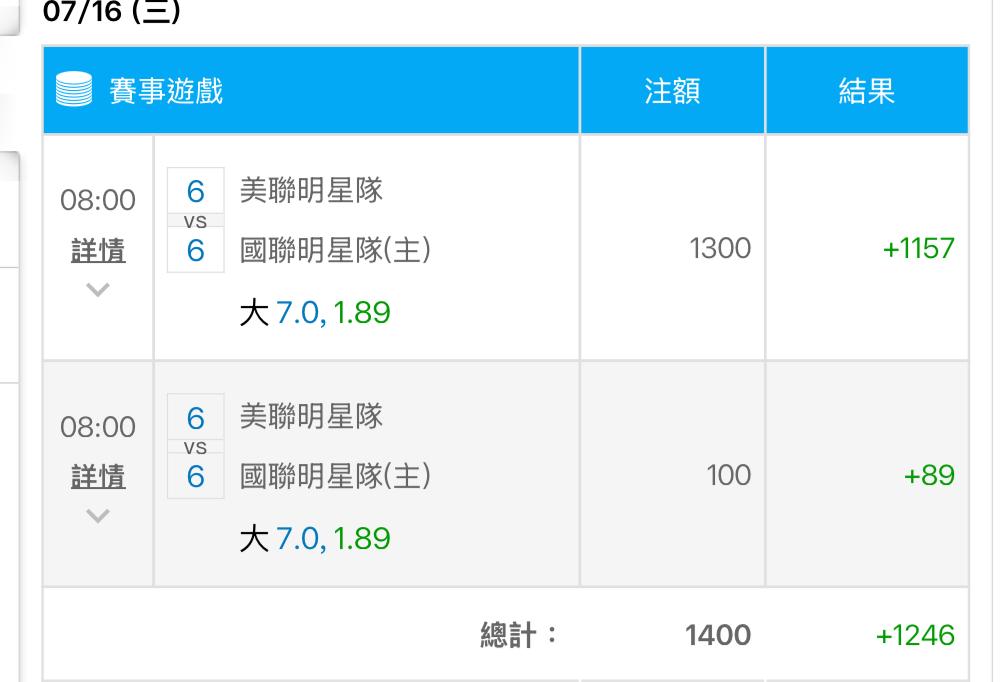
Task: Click first row score box 6 vs 6
Action: pos(195,220)
